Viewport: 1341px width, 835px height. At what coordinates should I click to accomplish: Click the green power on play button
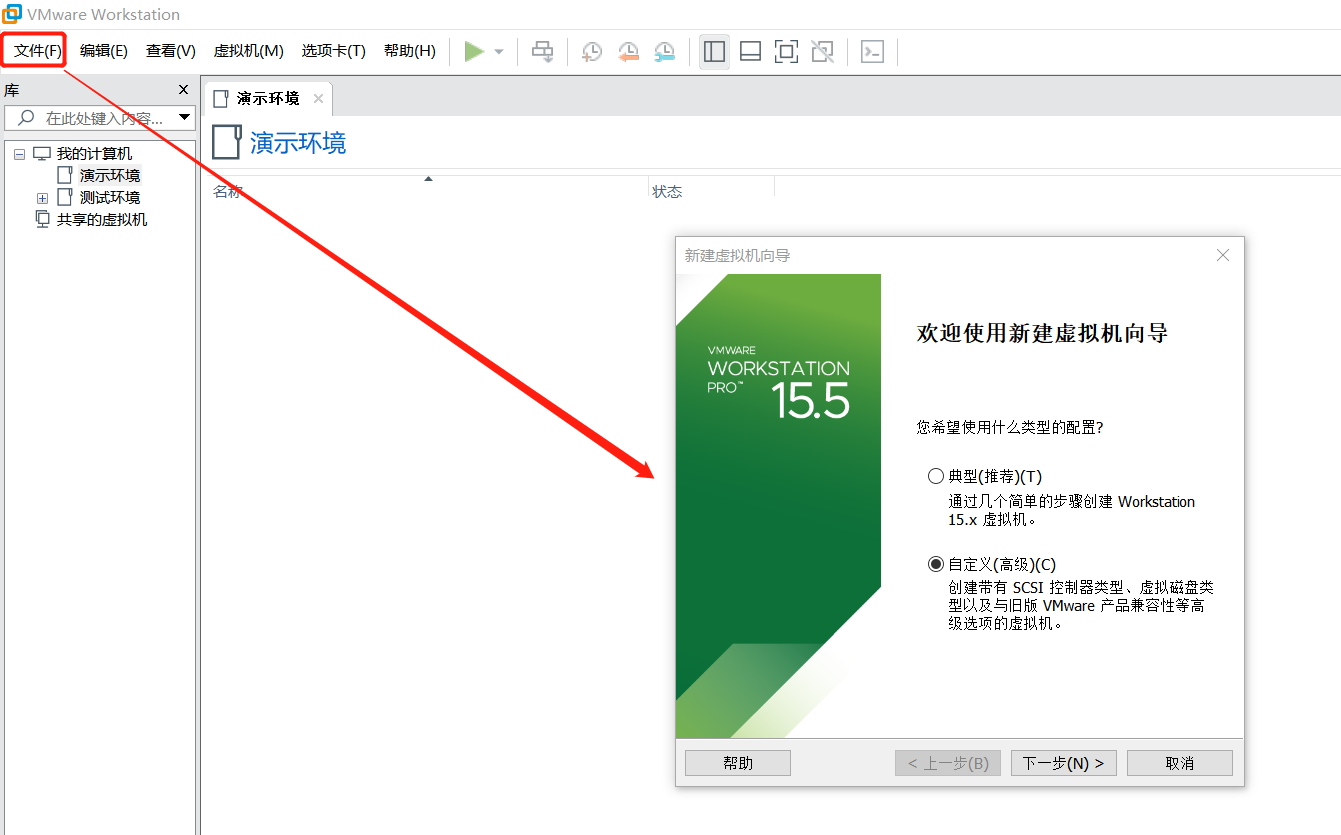click(x=474, y=51)
